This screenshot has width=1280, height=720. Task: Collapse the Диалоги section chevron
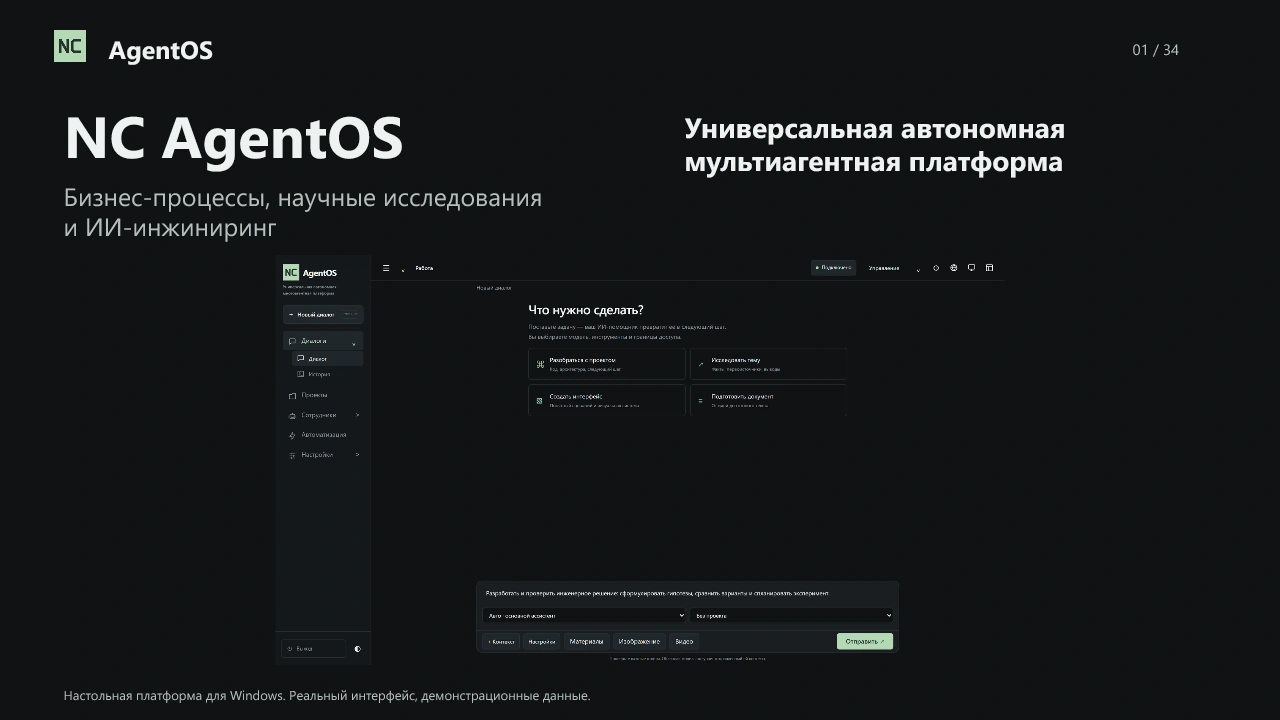[353, 343]
